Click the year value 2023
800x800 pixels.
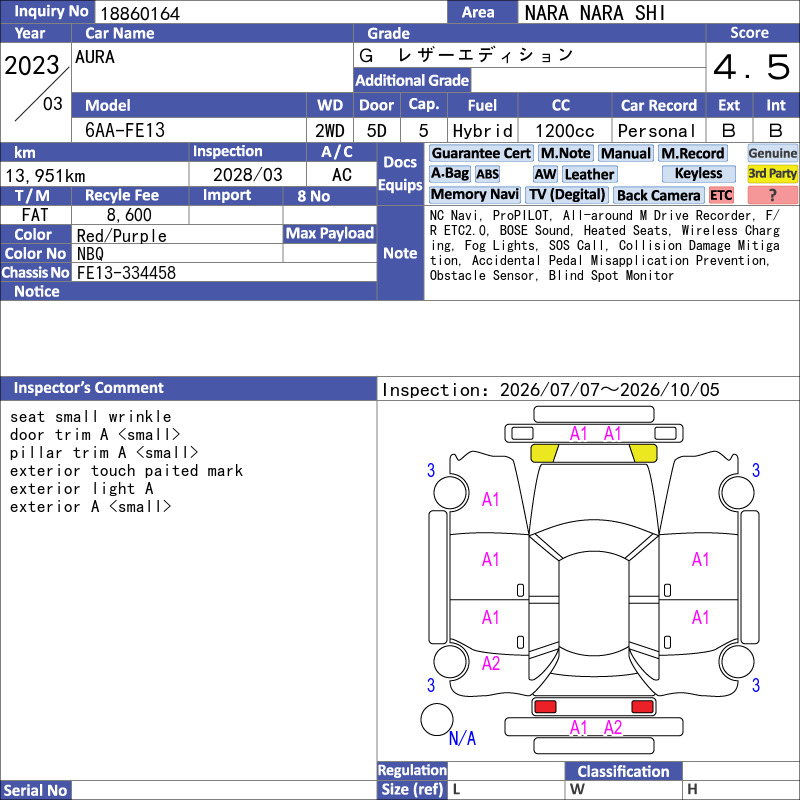[32, 65]
